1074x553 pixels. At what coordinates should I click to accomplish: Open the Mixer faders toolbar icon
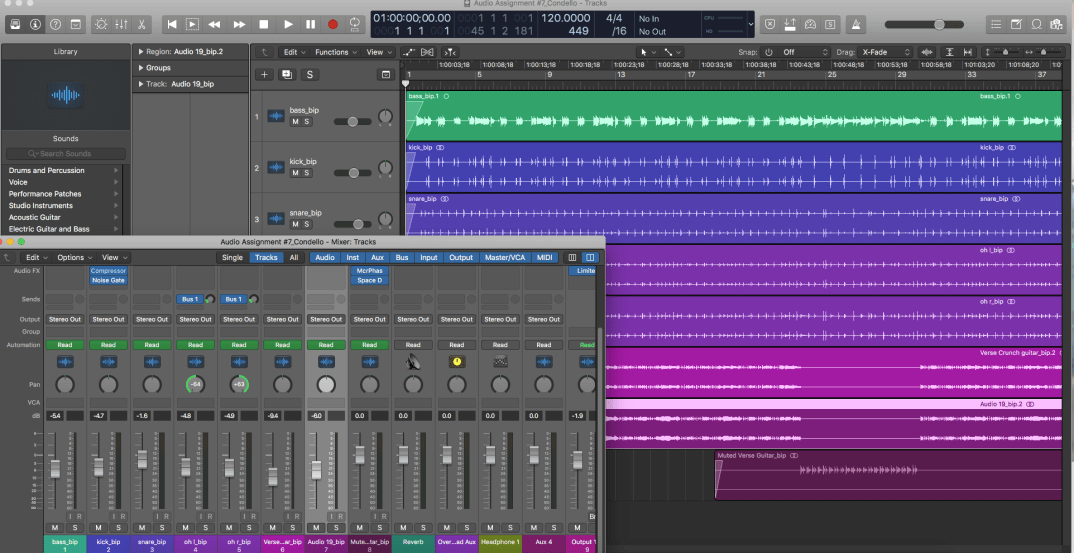(121, 24)
